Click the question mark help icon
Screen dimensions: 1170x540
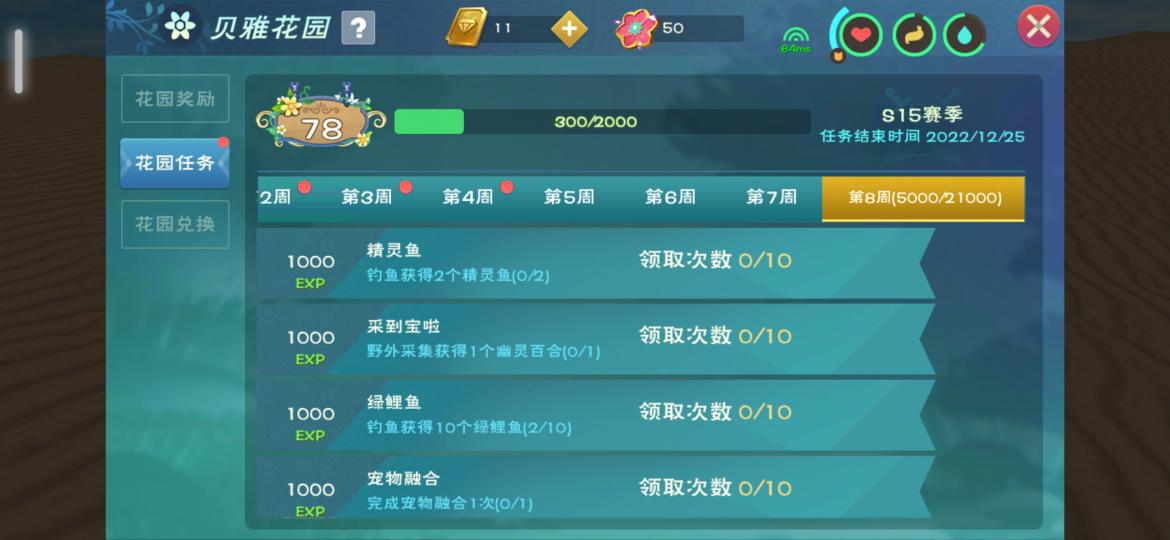358,28
